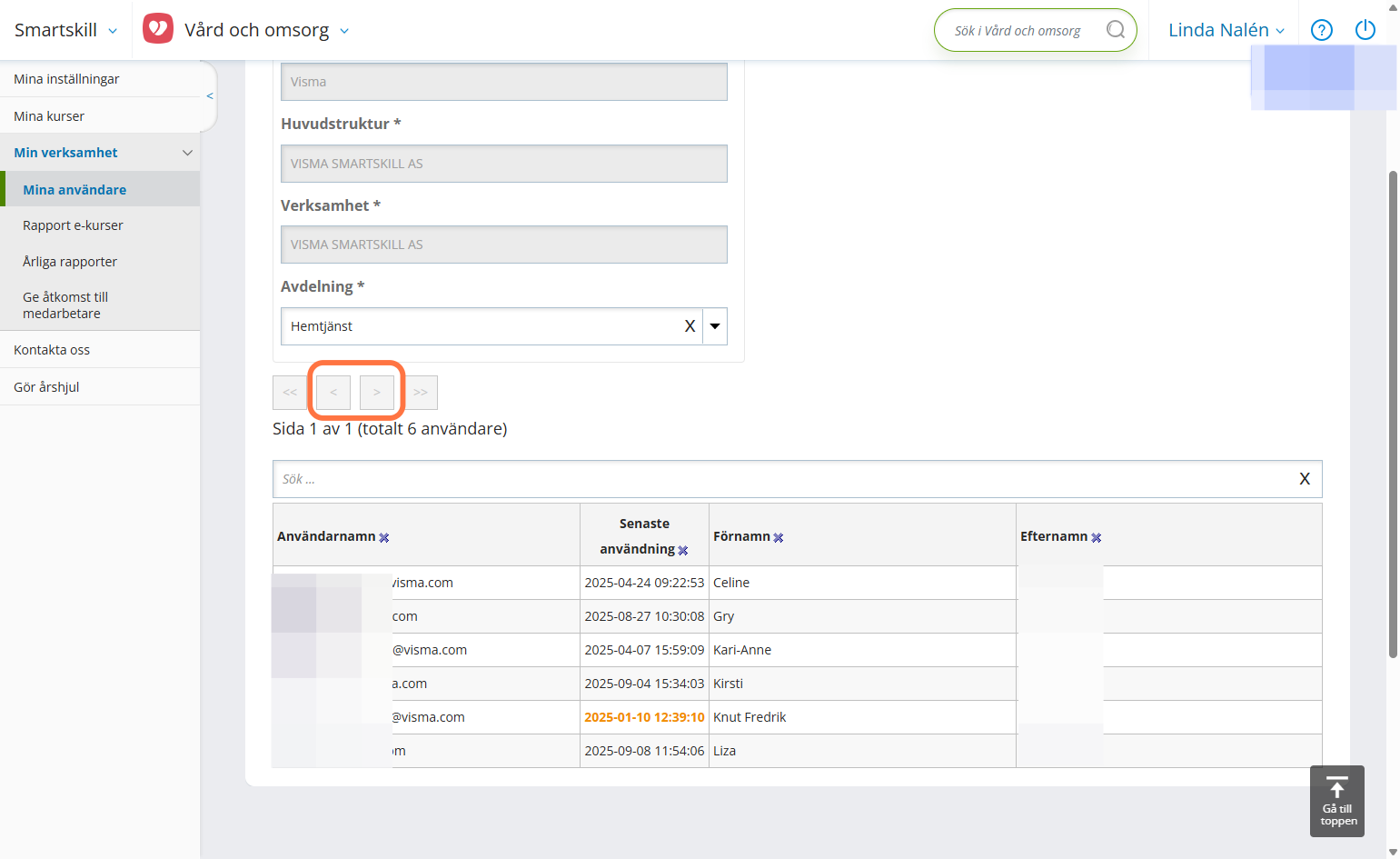
Task: Click the Verksamhet VISMA SMARTSKILL AS field
Action: (x=504, y=245)
